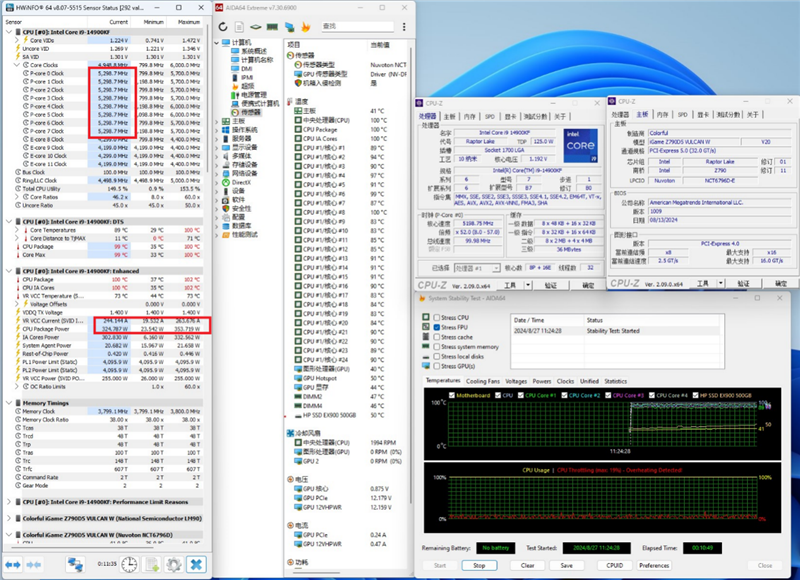Expand the Performance Limit Reasons group
The width and height of the screenshot is (800, 580).
pos(9,502)
